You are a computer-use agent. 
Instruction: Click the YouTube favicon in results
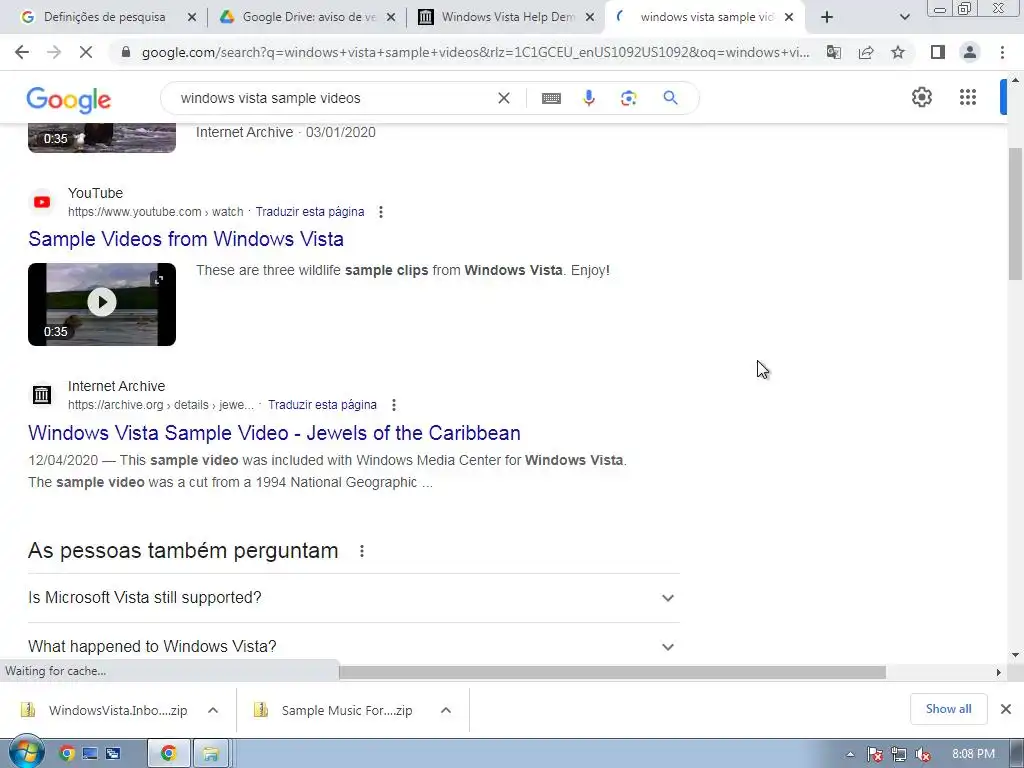click(42, 202)
